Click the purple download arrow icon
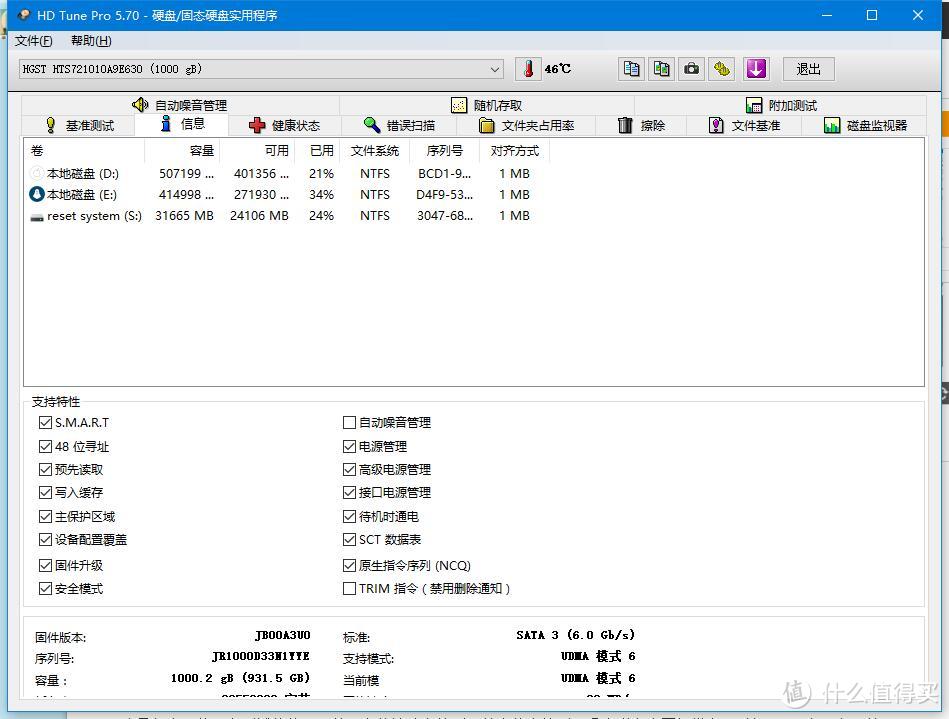The image size is (949, 719). 756,69
